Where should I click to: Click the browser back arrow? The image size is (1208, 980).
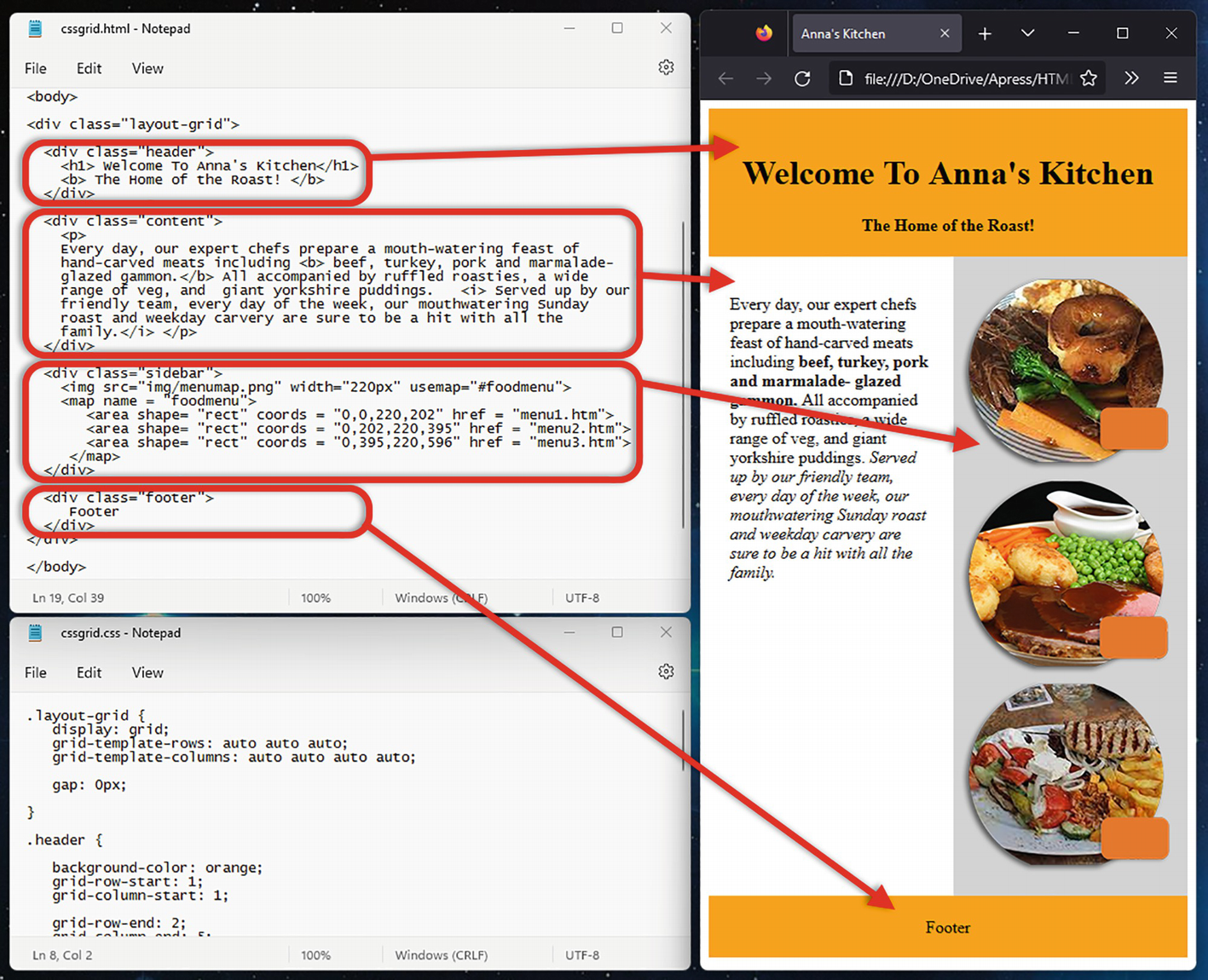725,78
